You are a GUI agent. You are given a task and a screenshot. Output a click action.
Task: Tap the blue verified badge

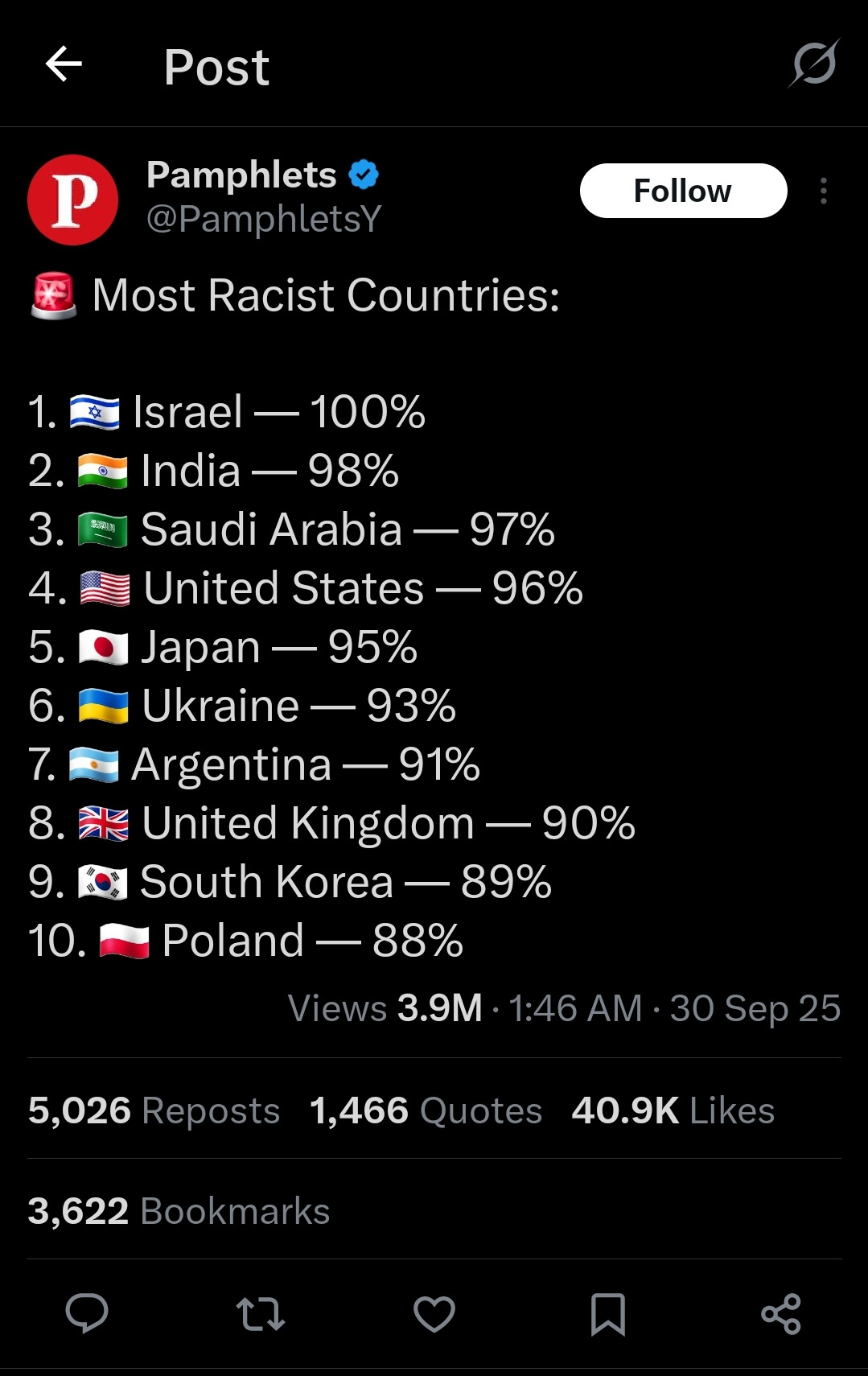(x=364, y=175)
